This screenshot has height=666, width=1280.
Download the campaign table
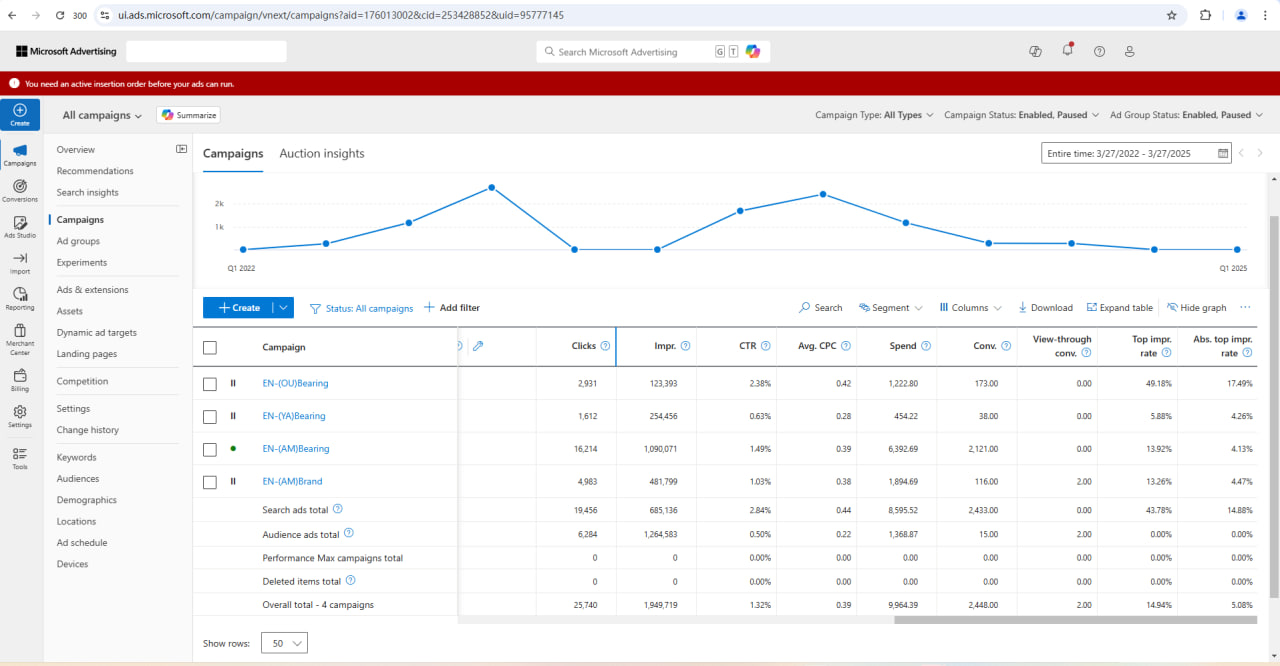click(1045, 308)
